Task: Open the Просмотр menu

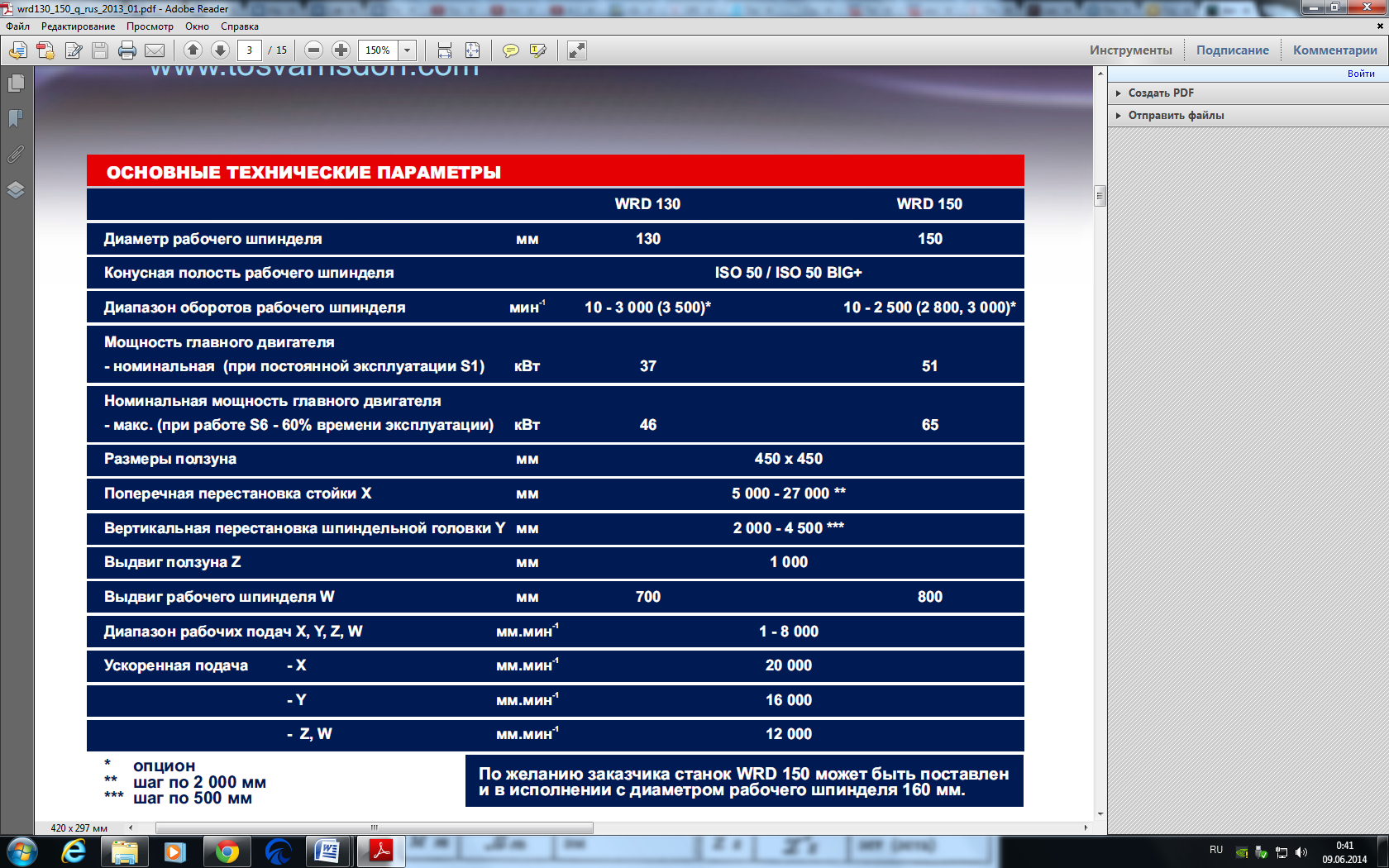Action: pos(150,26)
